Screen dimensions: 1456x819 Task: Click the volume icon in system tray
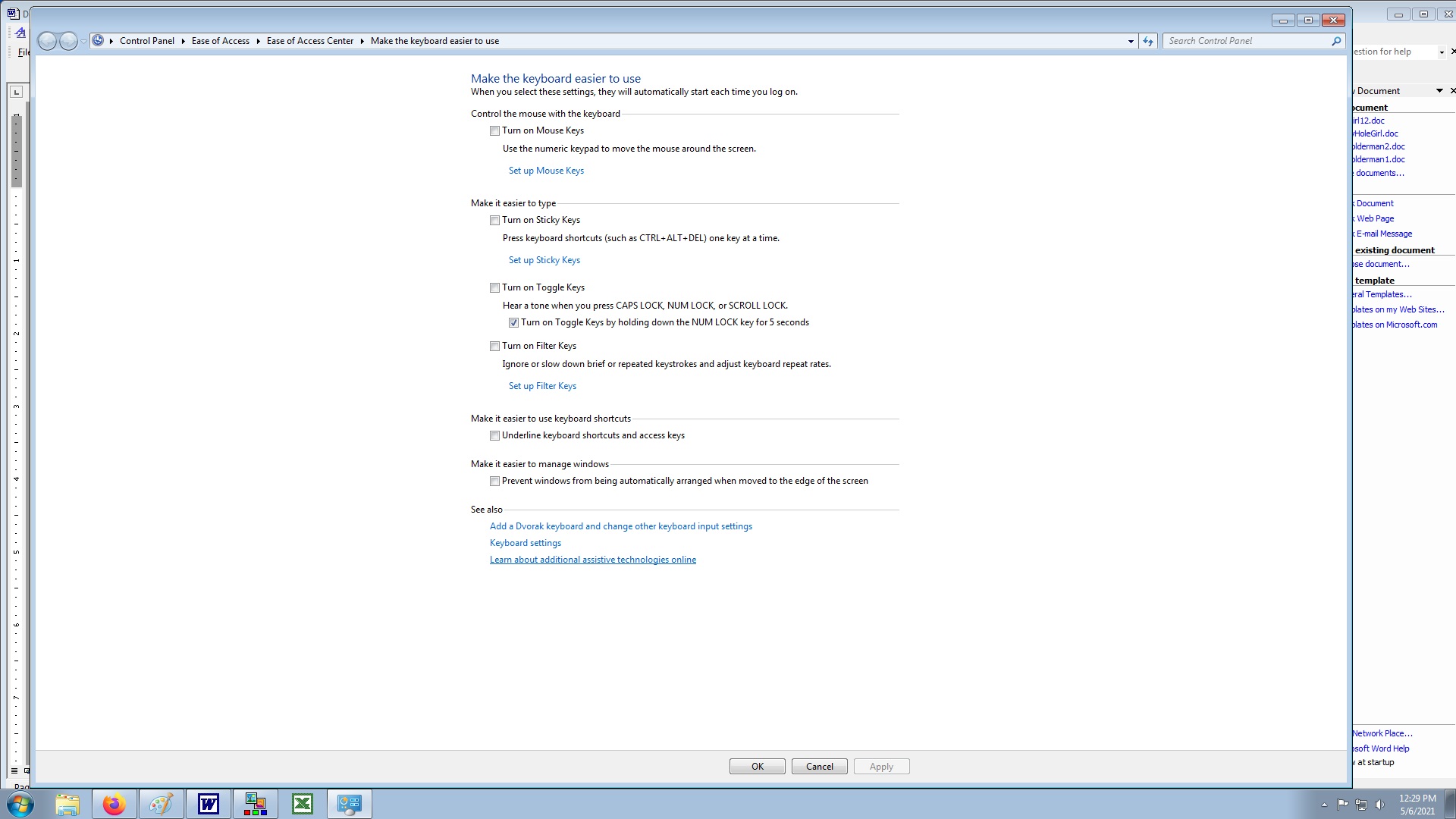coord(1379,805)
